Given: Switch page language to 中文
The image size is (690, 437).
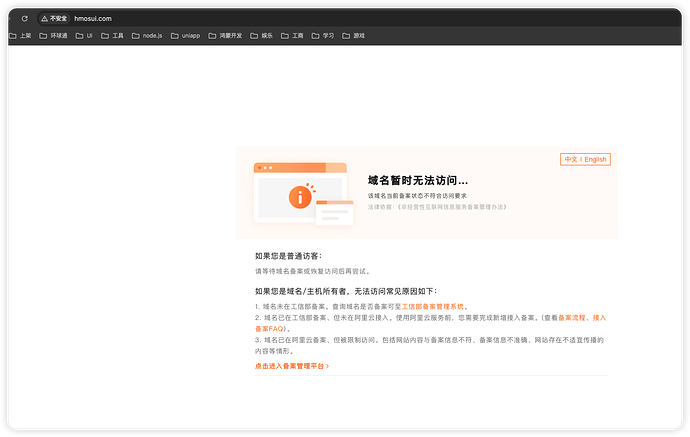Looking at the screenshot, I should (571, 159).
